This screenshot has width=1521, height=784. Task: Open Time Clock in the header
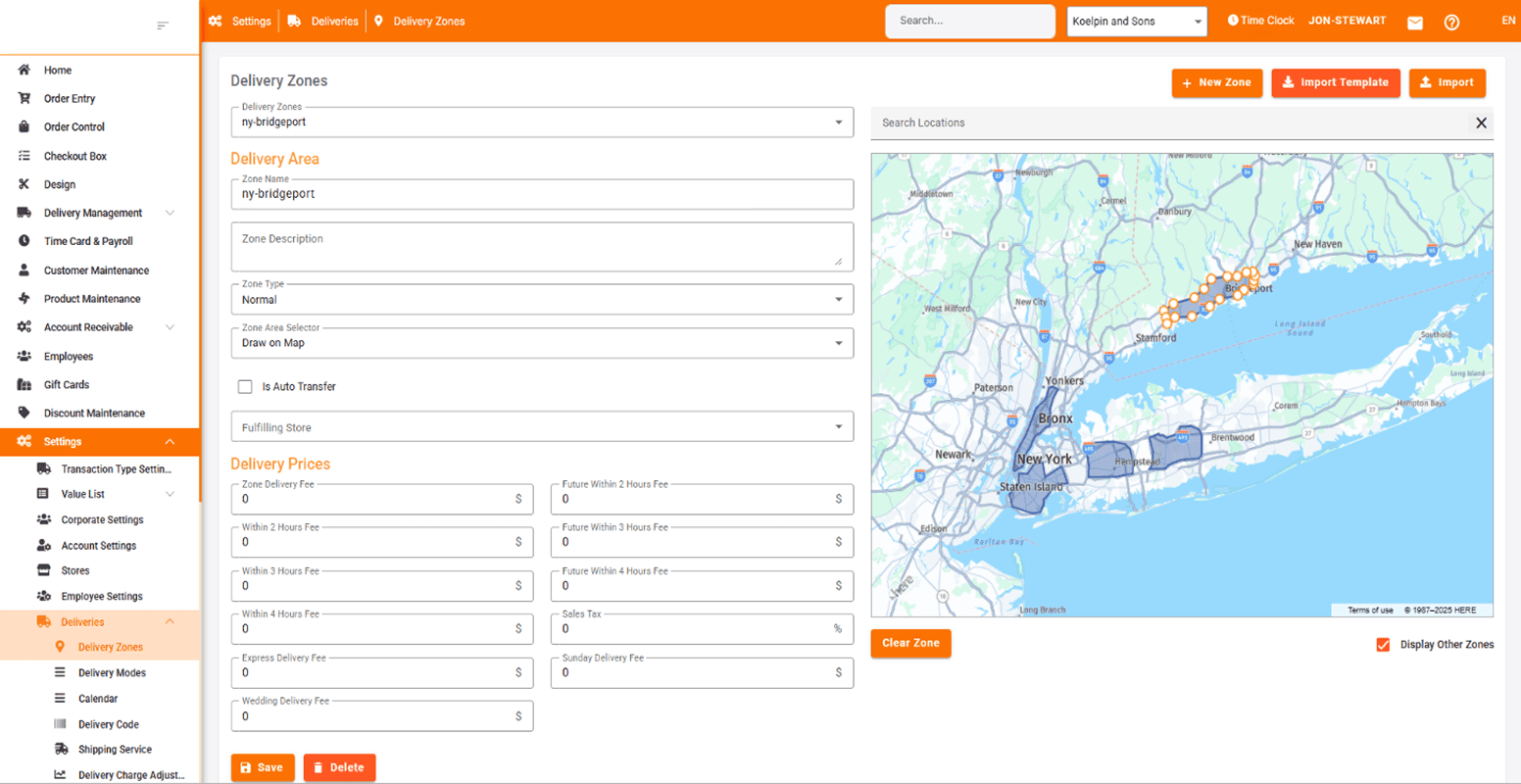pyautogui.click(x=1260, y=21)
